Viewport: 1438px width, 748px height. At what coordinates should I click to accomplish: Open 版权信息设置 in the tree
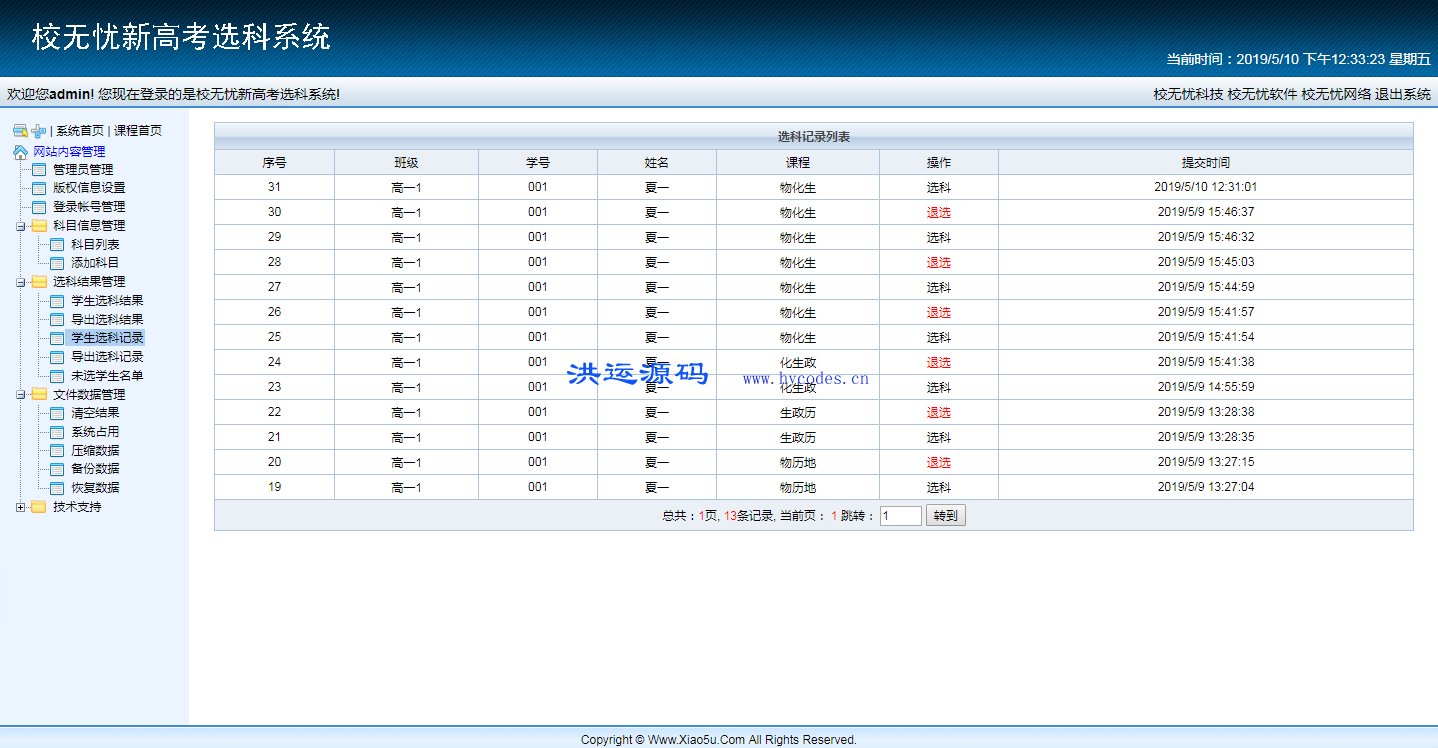point(89,188)
